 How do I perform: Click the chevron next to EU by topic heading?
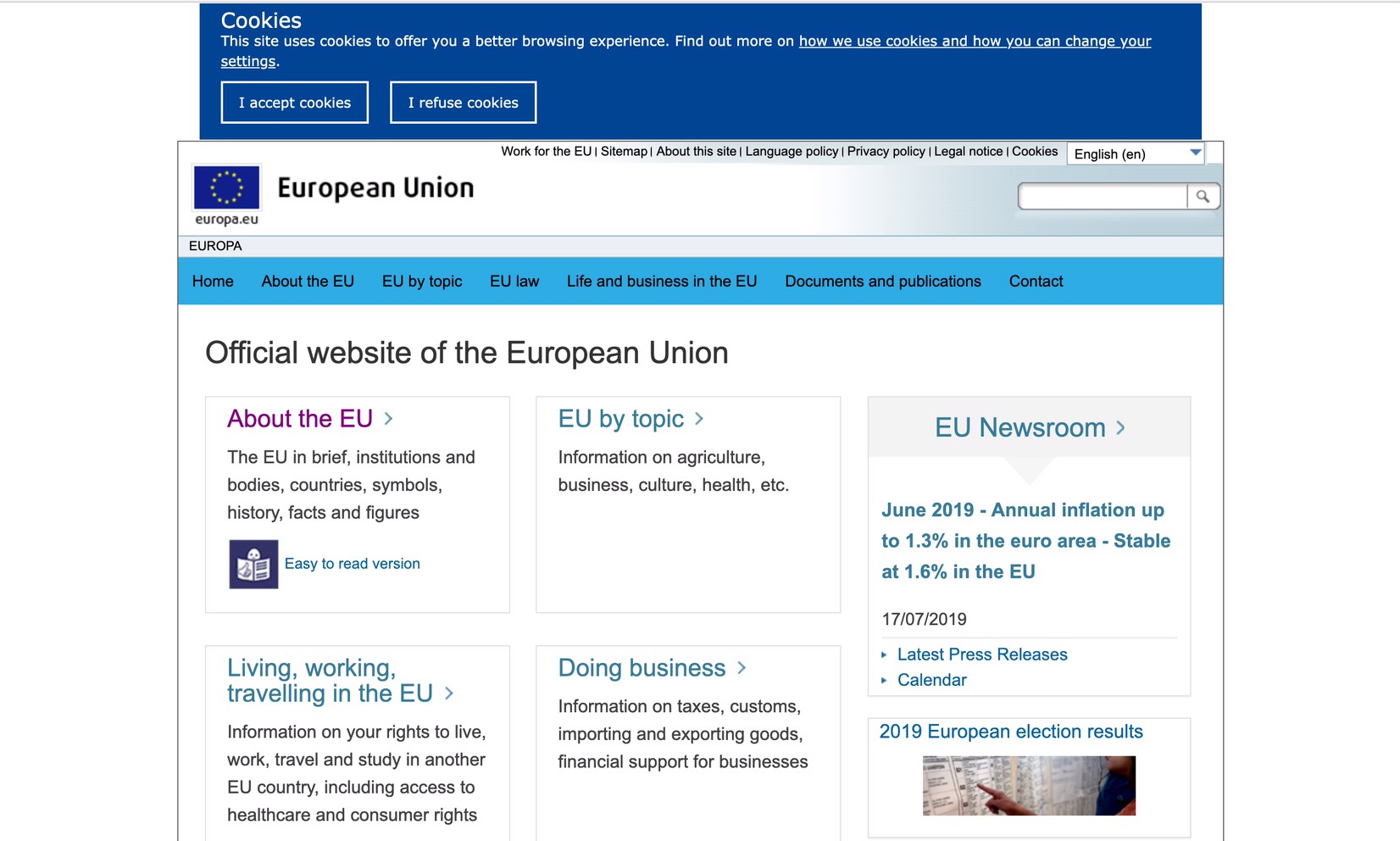pos(699,419)
